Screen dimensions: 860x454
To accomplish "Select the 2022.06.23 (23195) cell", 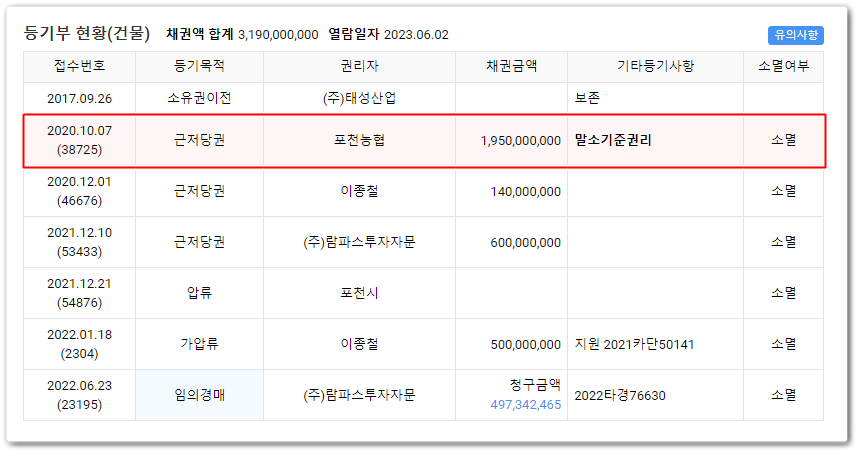I will pos(80,395).
